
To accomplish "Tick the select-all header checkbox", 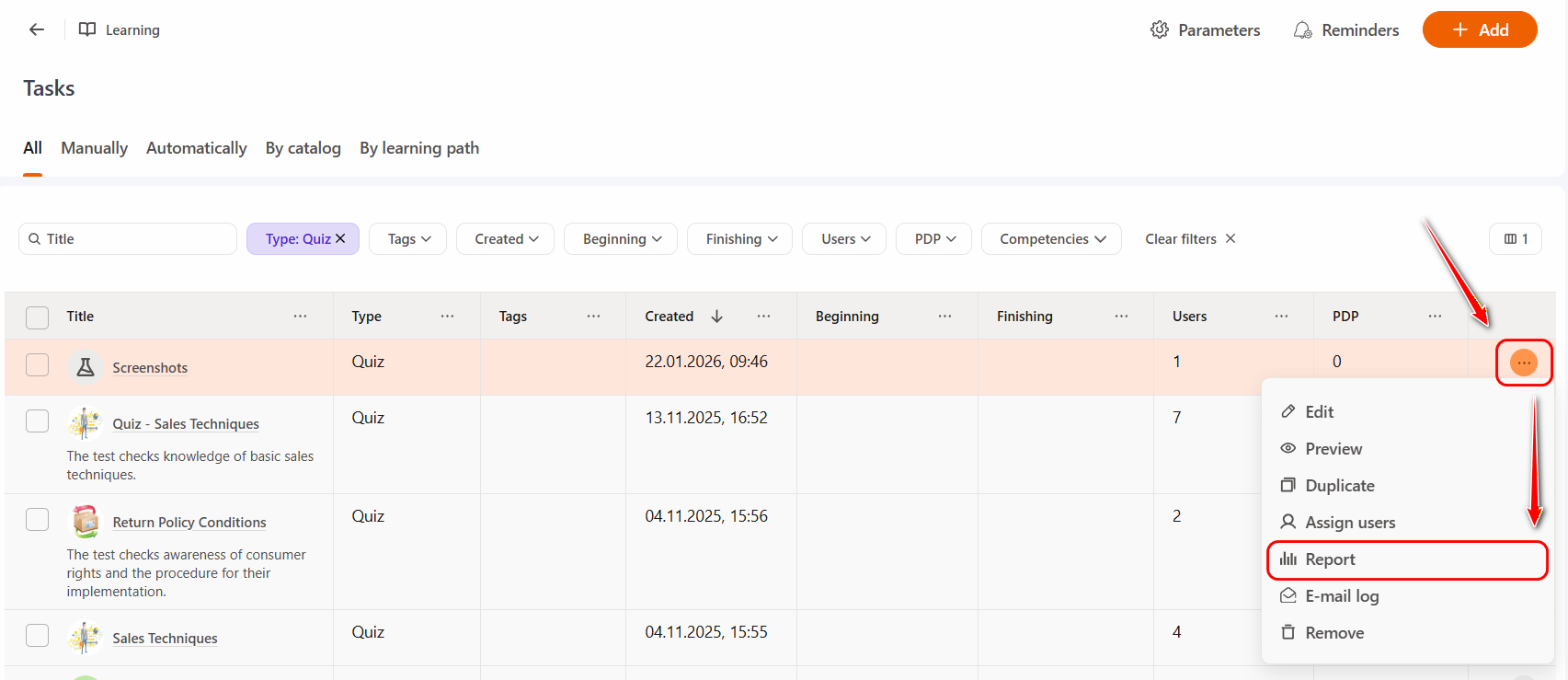I will click(x=38, y=317).
